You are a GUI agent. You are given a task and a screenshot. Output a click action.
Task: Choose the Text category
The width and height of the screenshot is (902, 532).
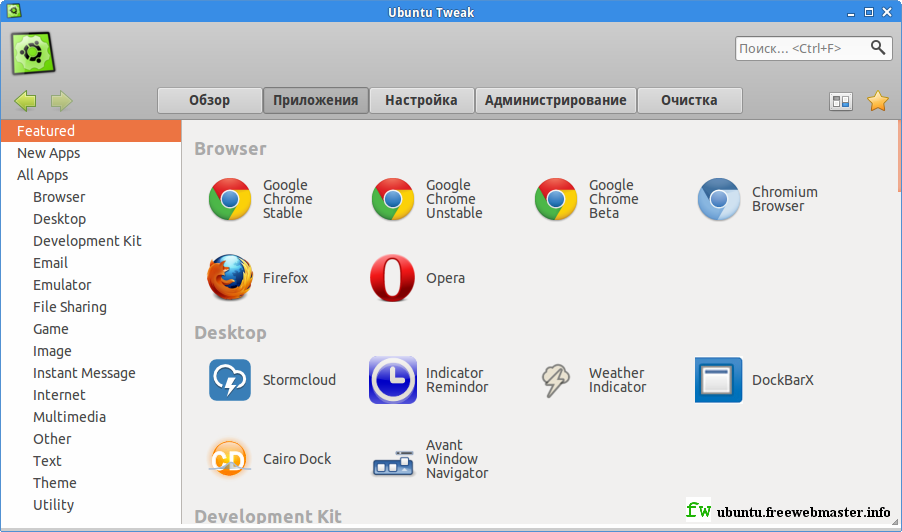pos(91,461)
